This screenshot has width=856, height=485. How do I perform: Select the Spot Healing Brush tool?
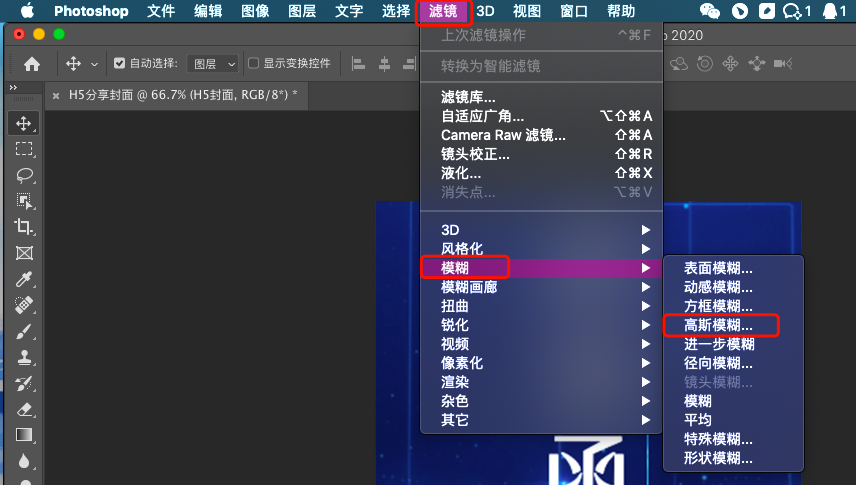click(x=24, y=305)
